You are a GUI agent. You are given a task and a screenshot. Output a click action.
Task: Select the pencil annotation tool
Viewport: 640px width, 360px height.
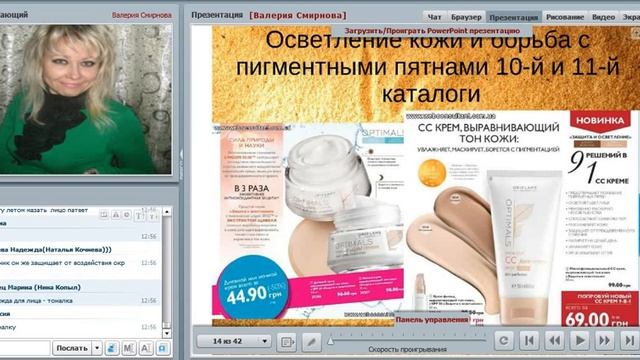pyautogui.click(x=311, y=342)
